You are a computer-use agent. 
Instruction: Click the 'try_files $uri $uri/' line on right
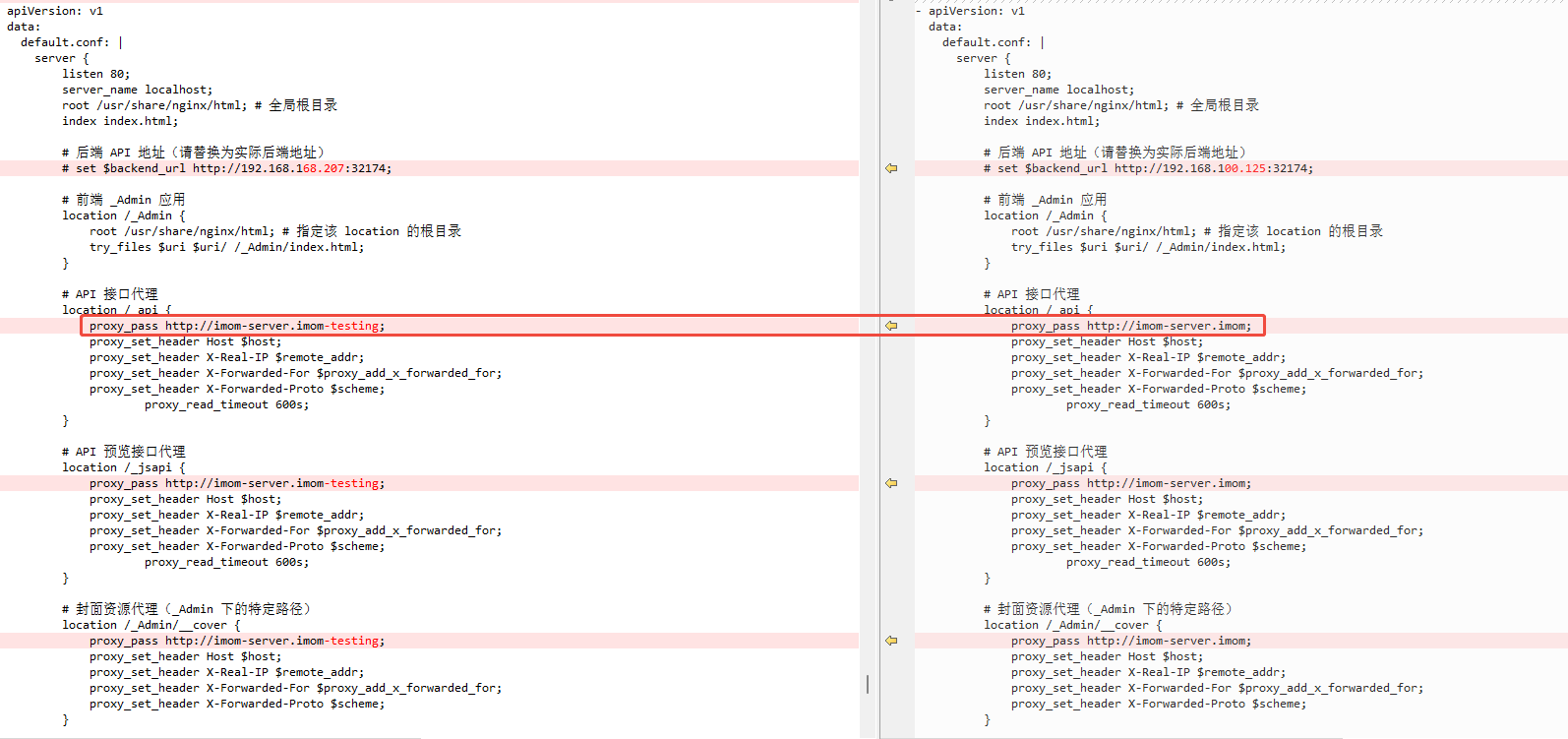(1149, 247)
